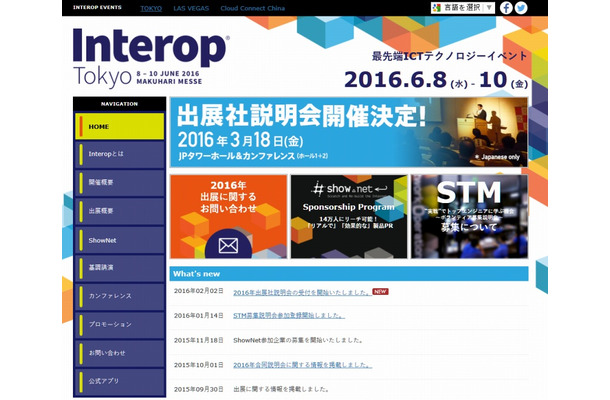Open Cloud Connect China link

[x=252, y=8]
